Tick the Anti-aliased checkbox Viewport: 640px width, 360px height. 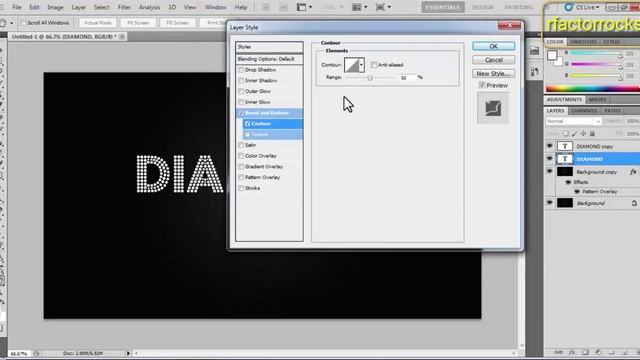374,65
